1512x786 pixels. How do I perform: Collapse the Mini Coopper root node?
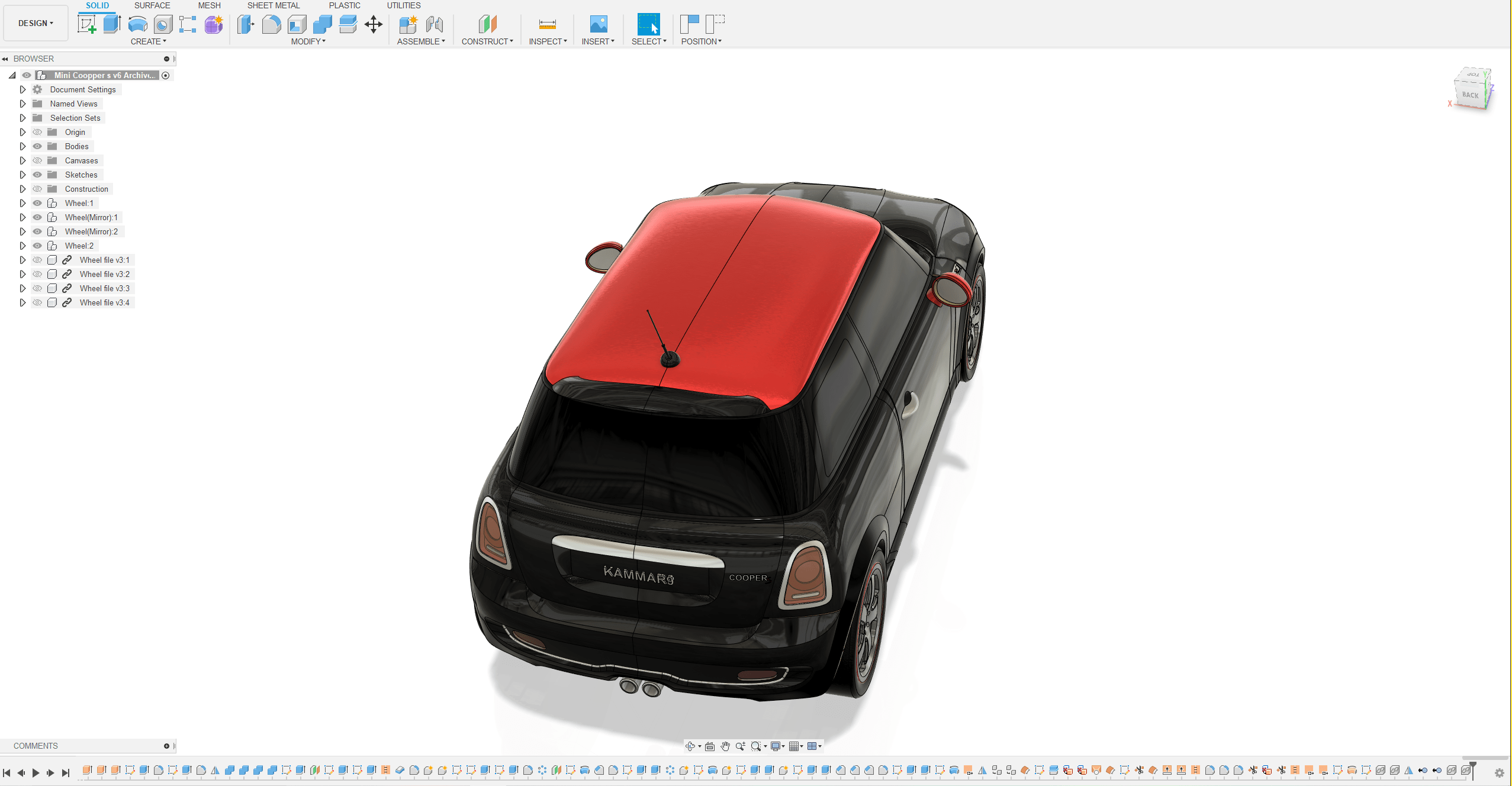point(12,75)
